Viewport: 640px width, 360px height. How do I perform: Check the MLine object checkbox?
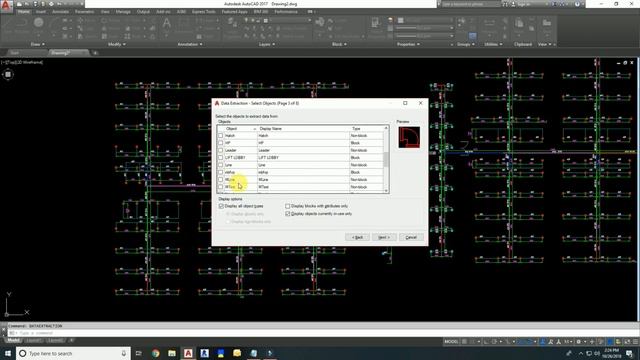(221, 180)
